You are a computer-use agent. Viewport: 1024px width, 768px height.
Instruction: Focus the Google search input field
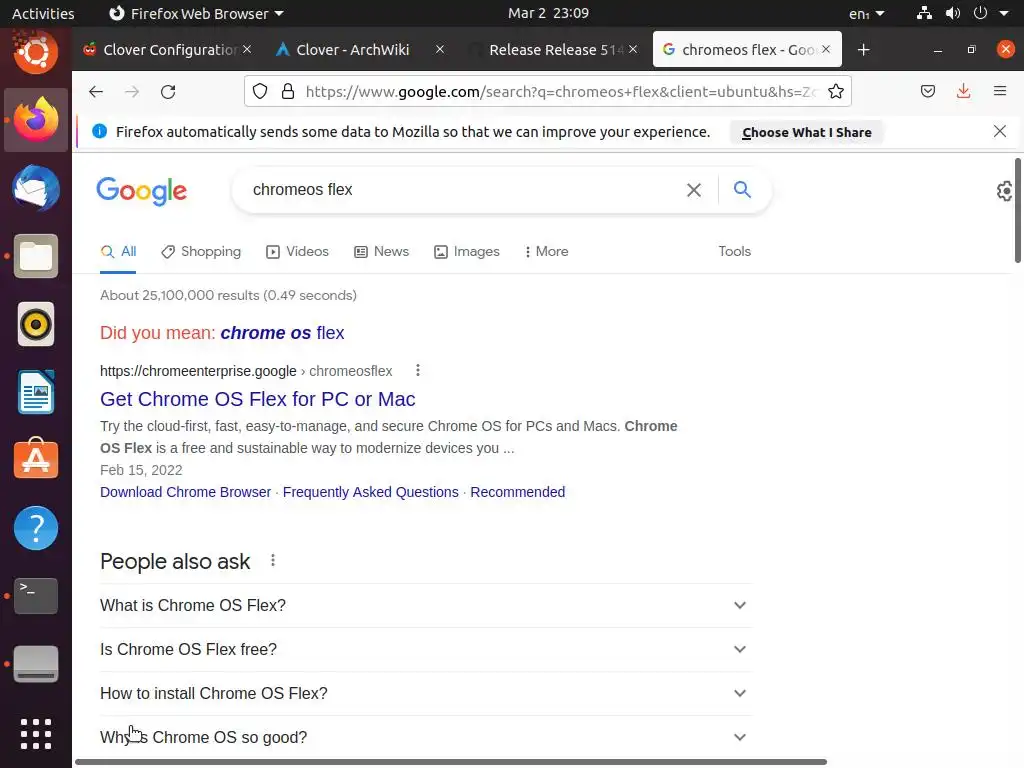click(x=464, y=189)
